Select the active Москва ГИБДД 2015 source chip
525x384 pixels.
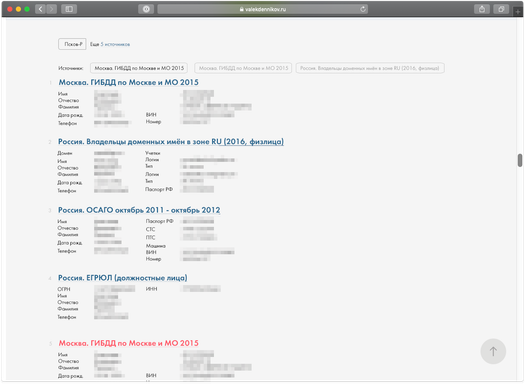click(x=139, y=68)
